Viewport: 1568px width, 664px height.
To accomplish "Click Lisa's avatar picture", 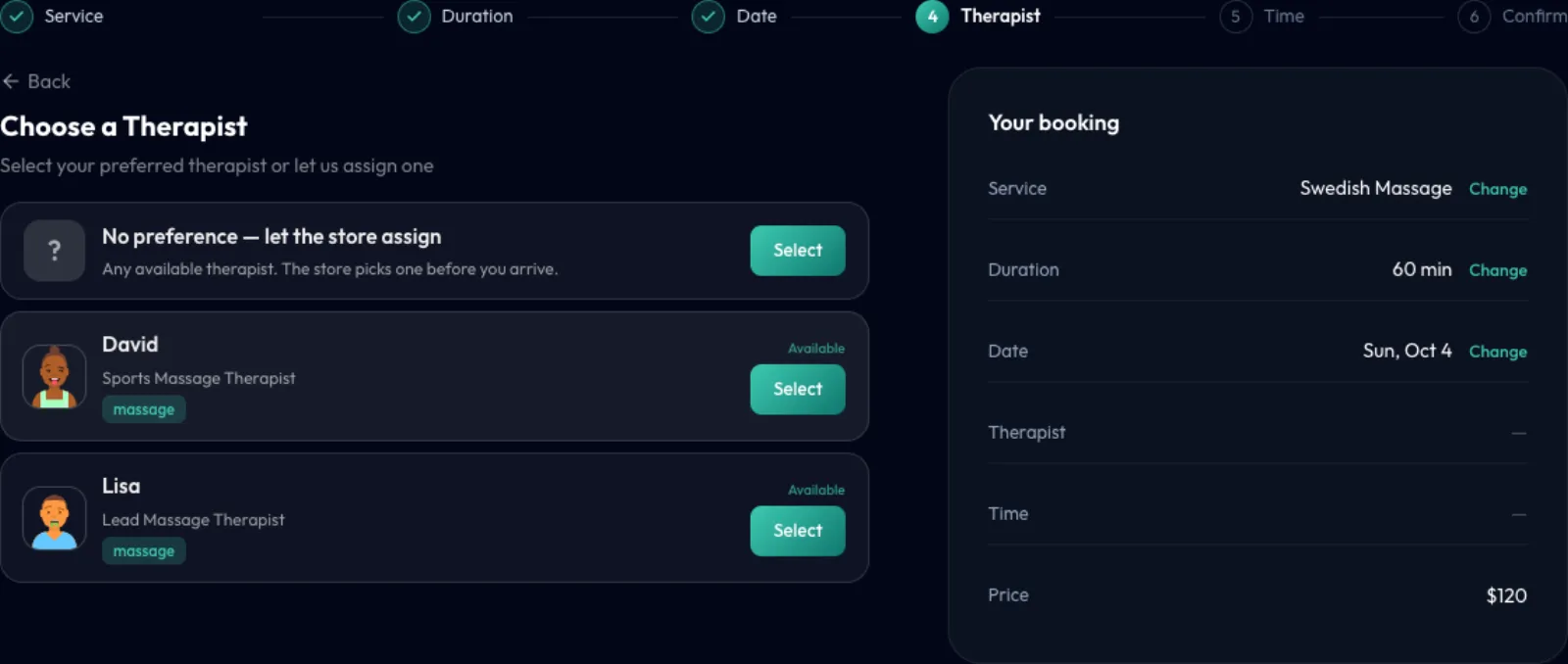I will tap(54, 518).
